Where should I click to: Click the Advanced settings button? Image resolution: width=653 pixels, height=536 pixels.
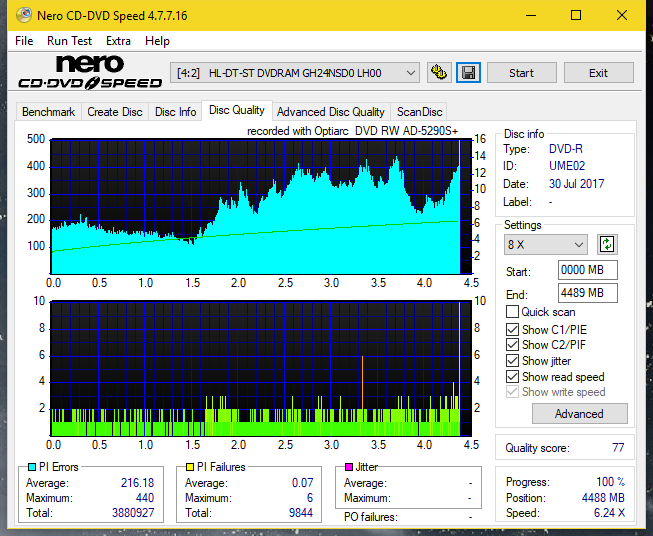point(579,414)
